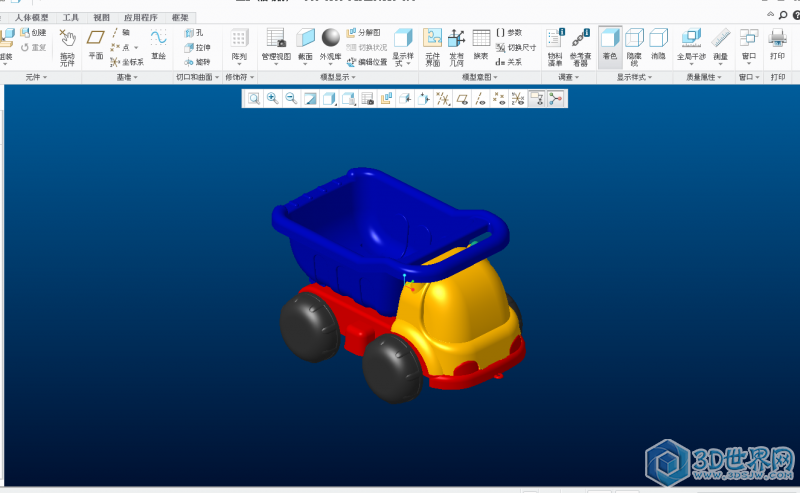The image size is (800, 493).
Task: Toggle coordinate system display in graphics toolbar
Action: (x=518, y=98)
